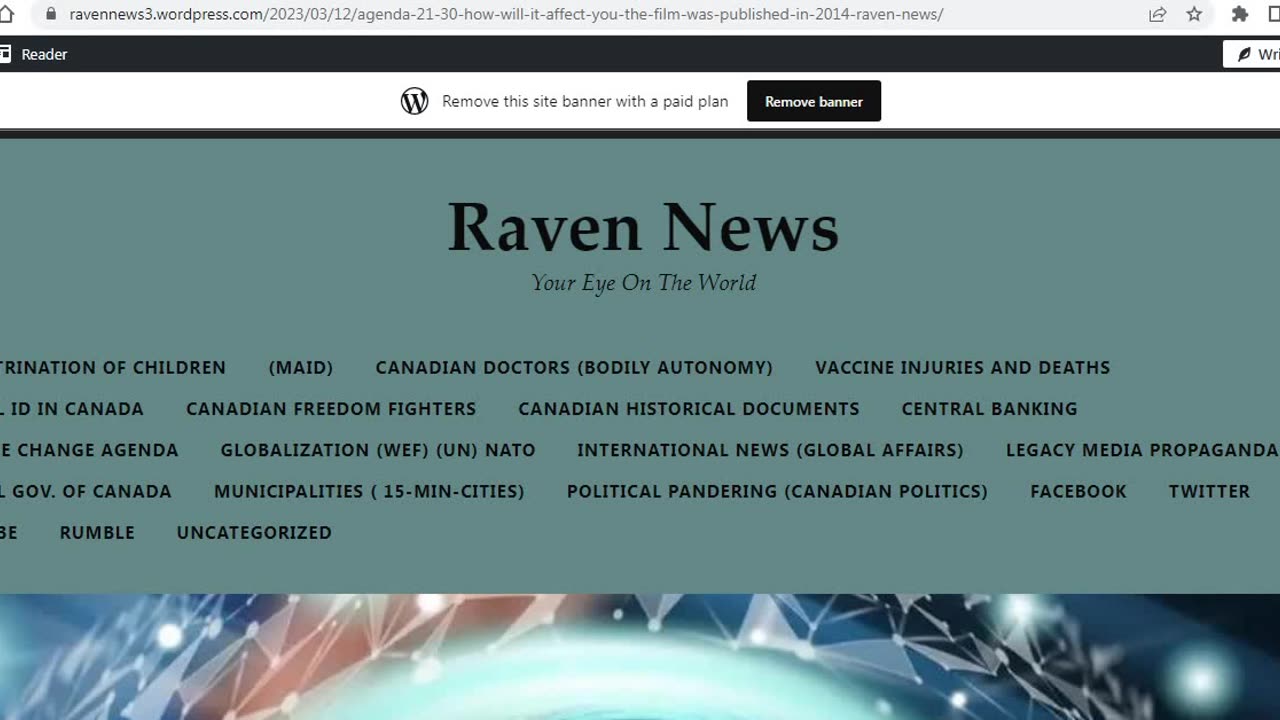The height and width of the screenshot is (720, 1280).
Task: Open the extensions puzzle icon
Action: coord(1240,14)
